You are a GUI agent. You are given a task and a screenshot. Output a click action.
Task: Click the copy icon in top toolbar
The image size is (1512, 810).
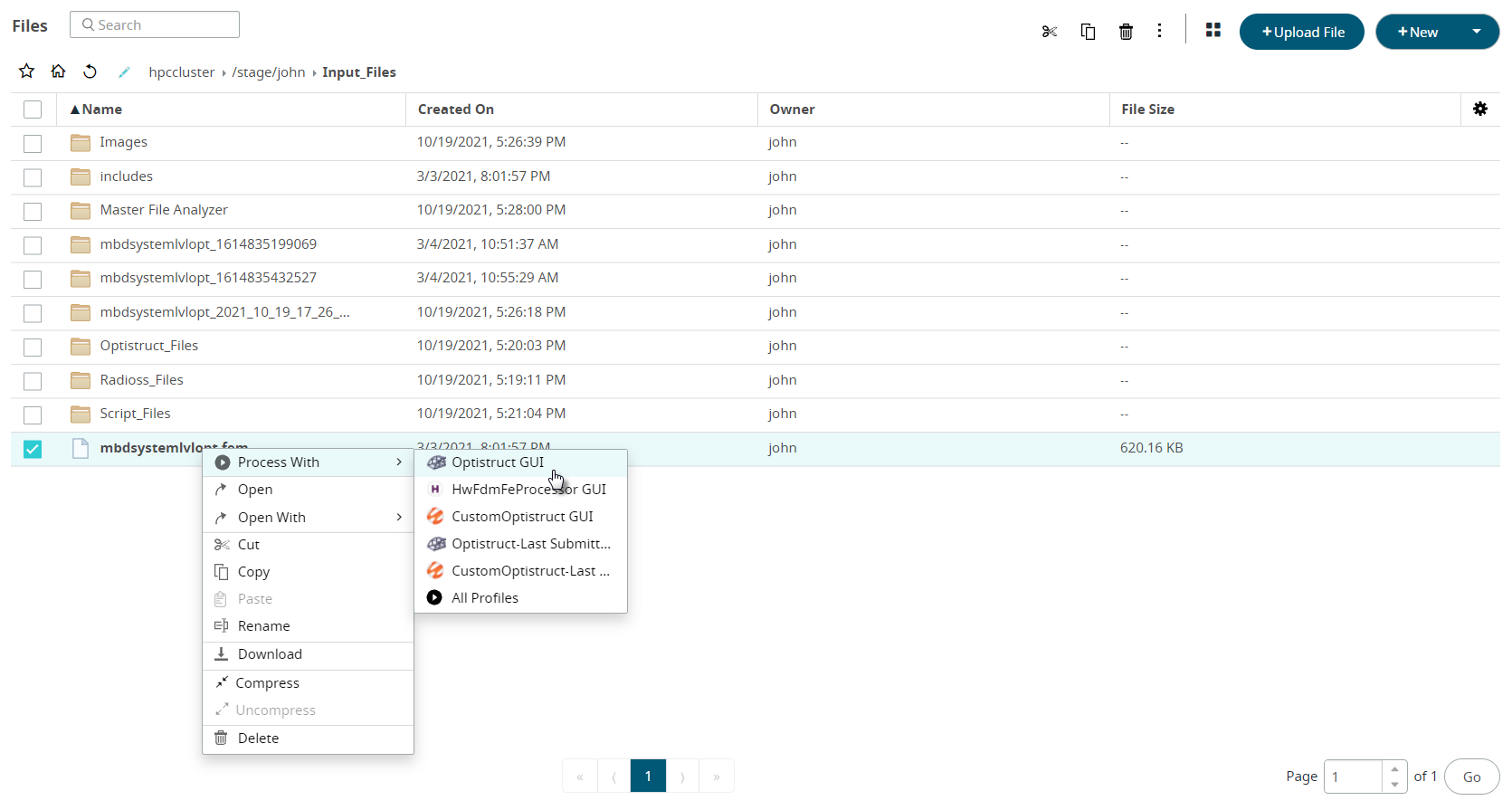1088,32
